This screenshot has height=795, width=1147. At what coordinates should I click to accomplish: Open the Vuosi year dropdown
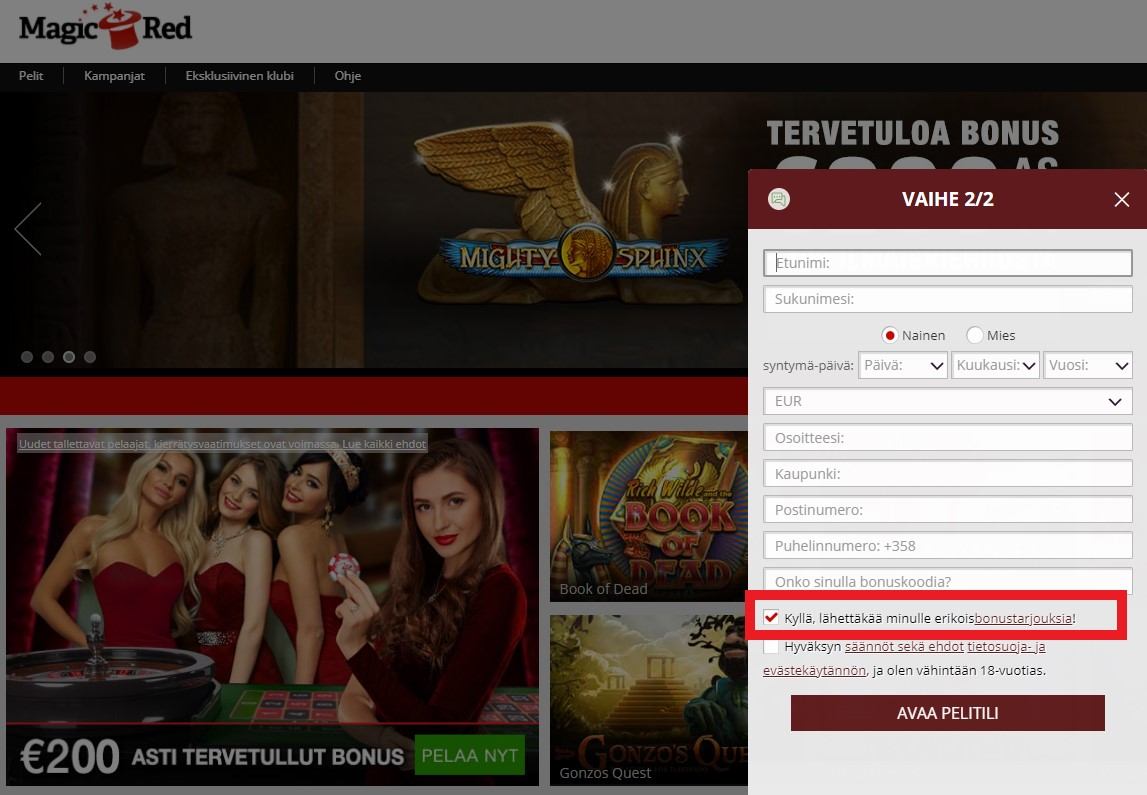coord(1088,366)
